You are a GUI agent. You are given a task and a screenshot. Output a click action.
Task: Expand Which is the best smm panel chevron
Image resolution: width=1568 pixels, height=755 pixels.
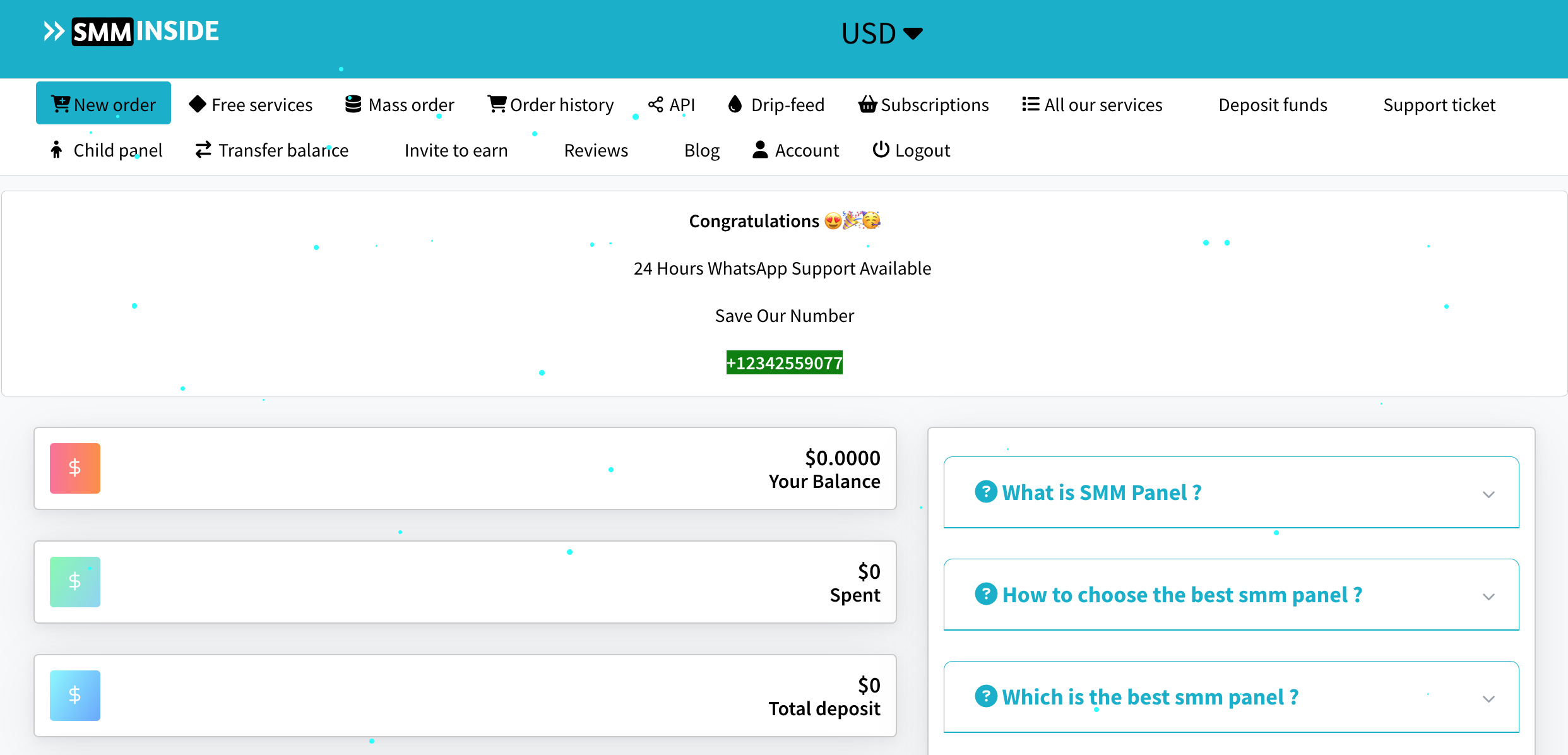1488,699
